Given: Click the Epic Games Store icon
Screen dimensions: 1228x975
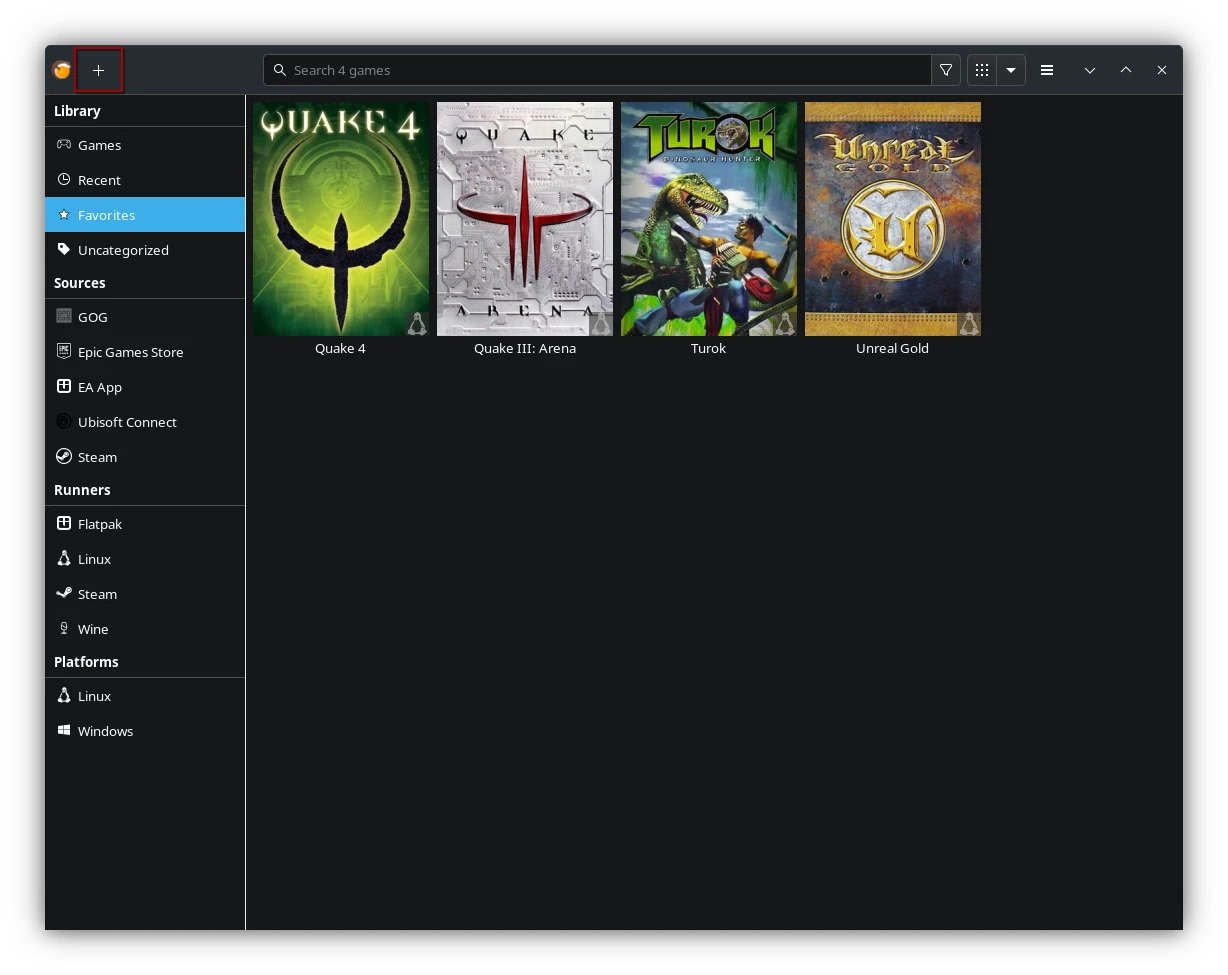Looking at the screenshot, I should tap(63, 351).
